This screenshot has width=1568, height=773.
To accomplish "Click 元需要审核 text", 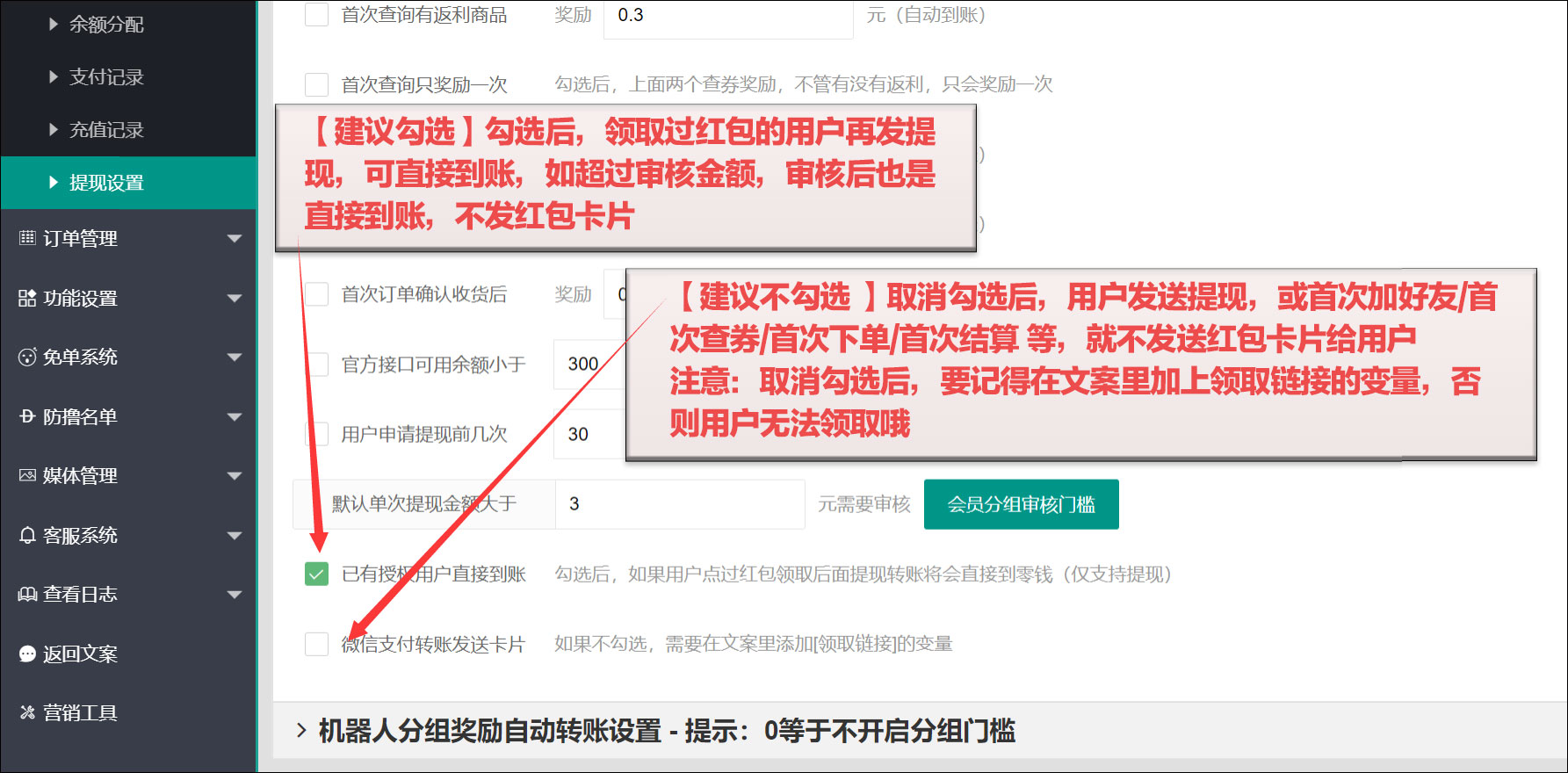I will 864,504.
